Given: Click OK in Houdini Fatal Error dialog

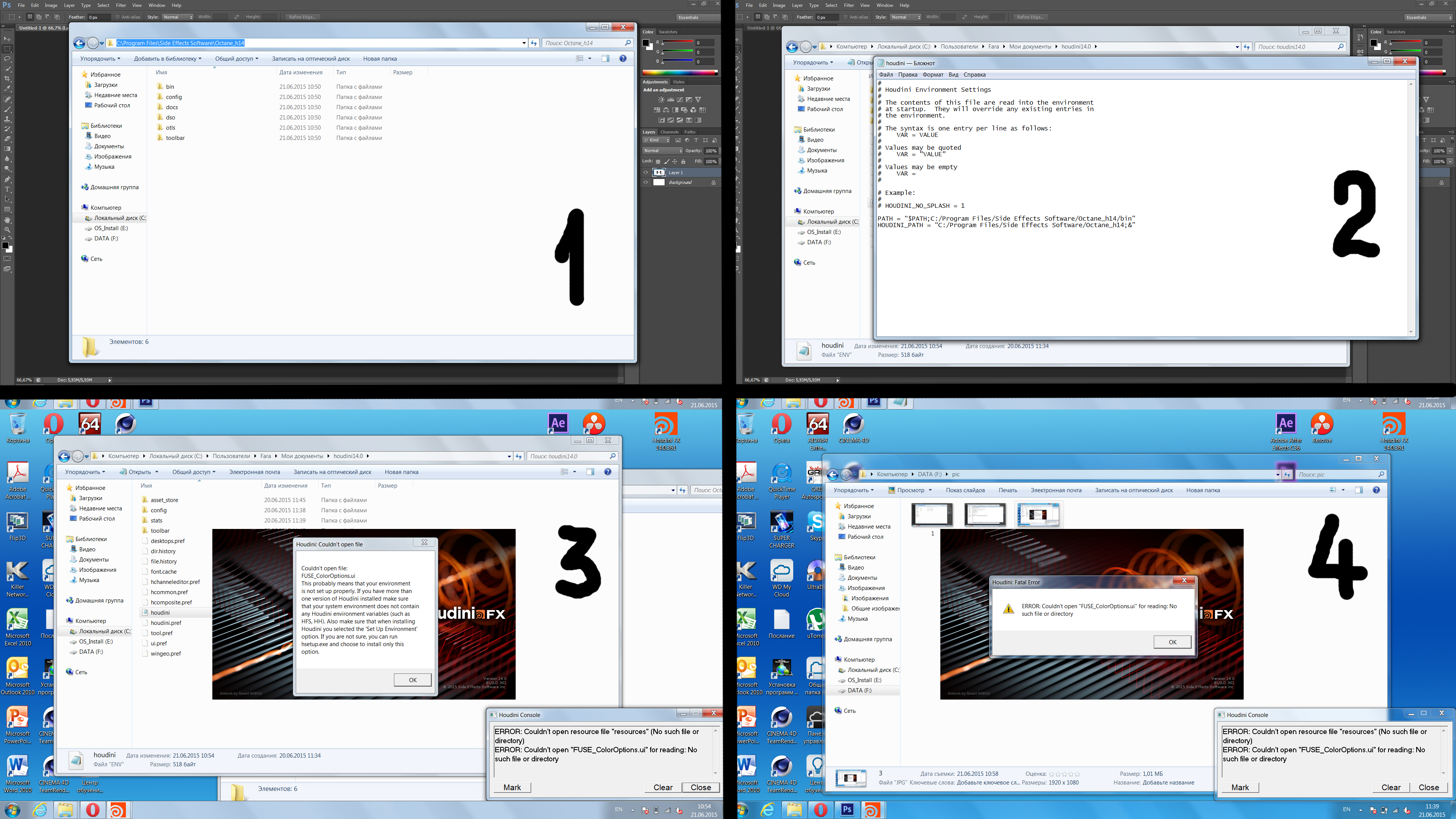Looking at the screenshot, I should pos(1172,642).
